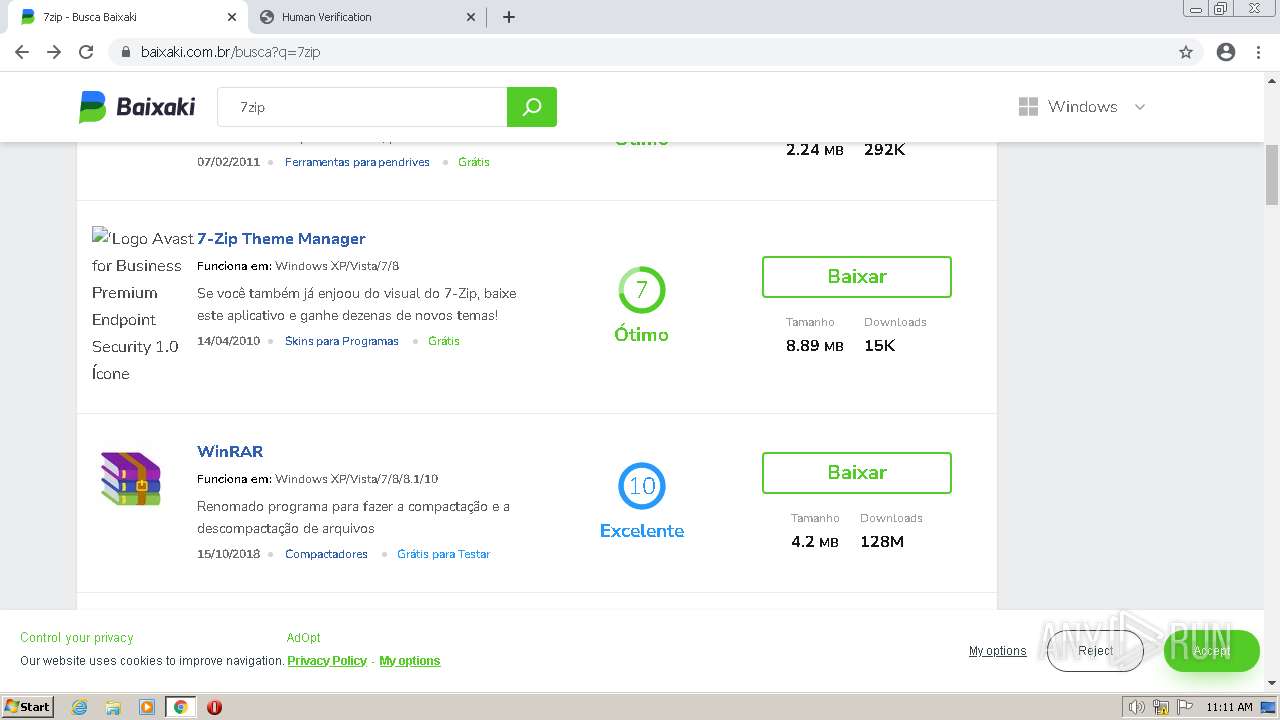Open the WinRAR title link

[x=230, y=451]
